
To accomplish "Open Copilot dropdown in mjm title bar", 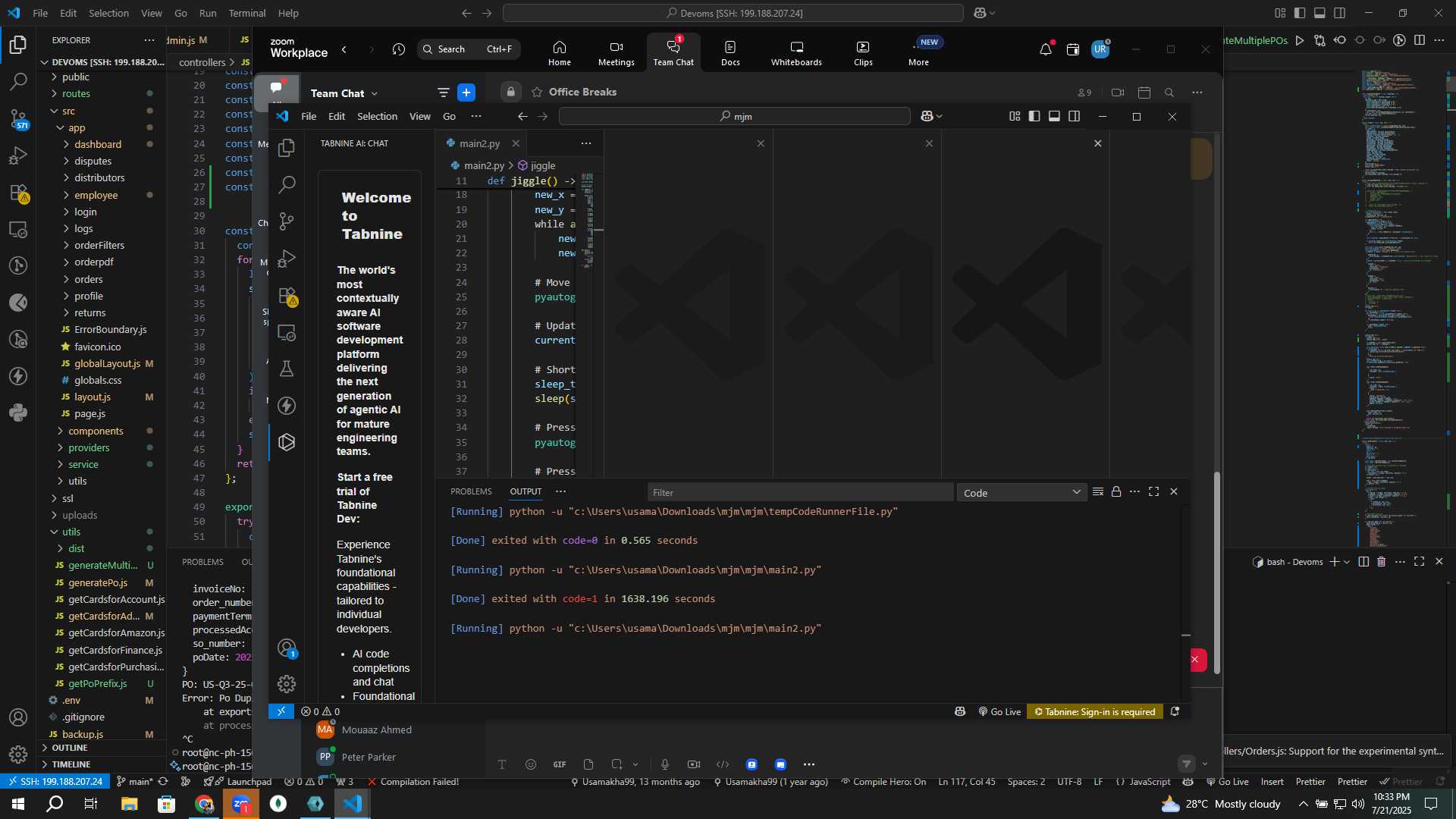I will click(931, 117).
